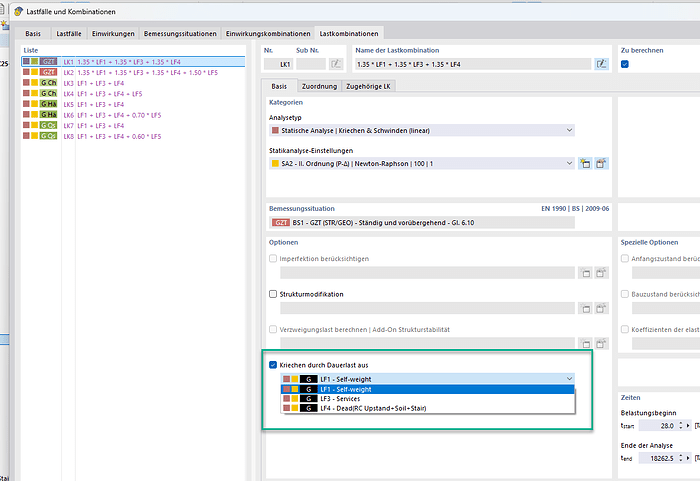The height and width of the screenshot is (481, 700).
Task: Switch to the Lastfälle tab
Action: [69, 33]
